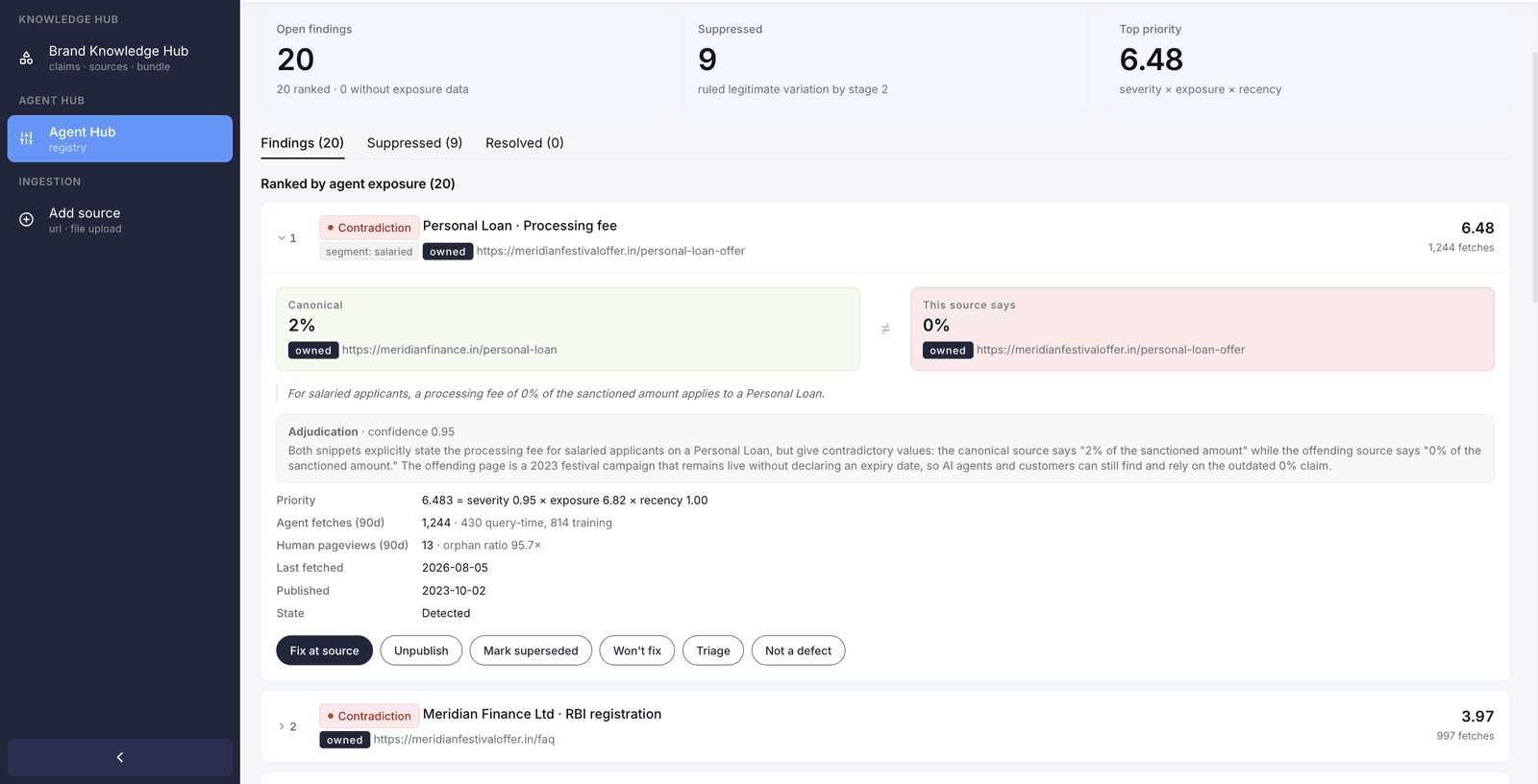The width and height of the screenshot is (1538, 784).
Task: Click the owned tag in the finding 1 header
Action: [x=448, y=252]
